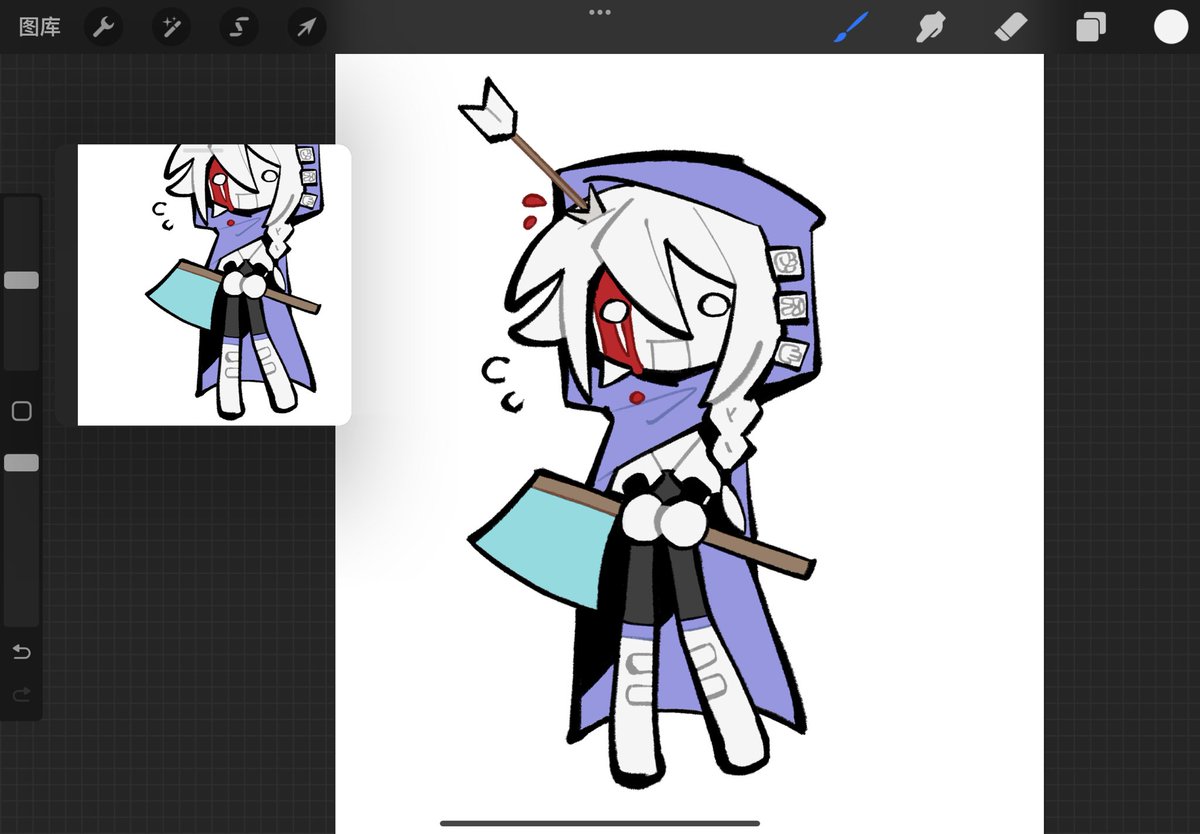Open the Actions wrench menu
Viewport: 1200px width, 834px height.
tap(103, 27)
